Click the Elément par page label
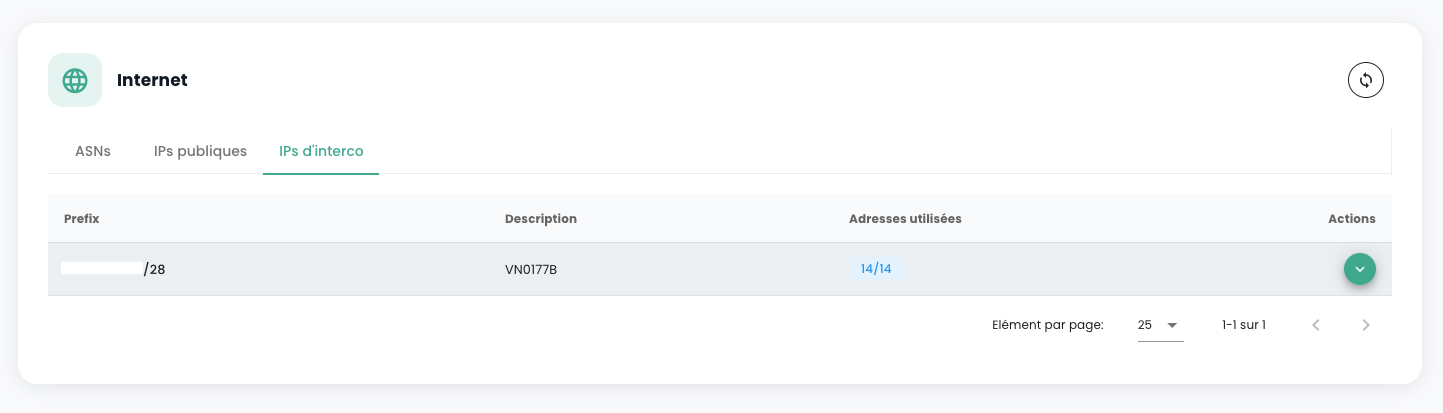Screen dimensions: 1443x413 click(1047, 325)
